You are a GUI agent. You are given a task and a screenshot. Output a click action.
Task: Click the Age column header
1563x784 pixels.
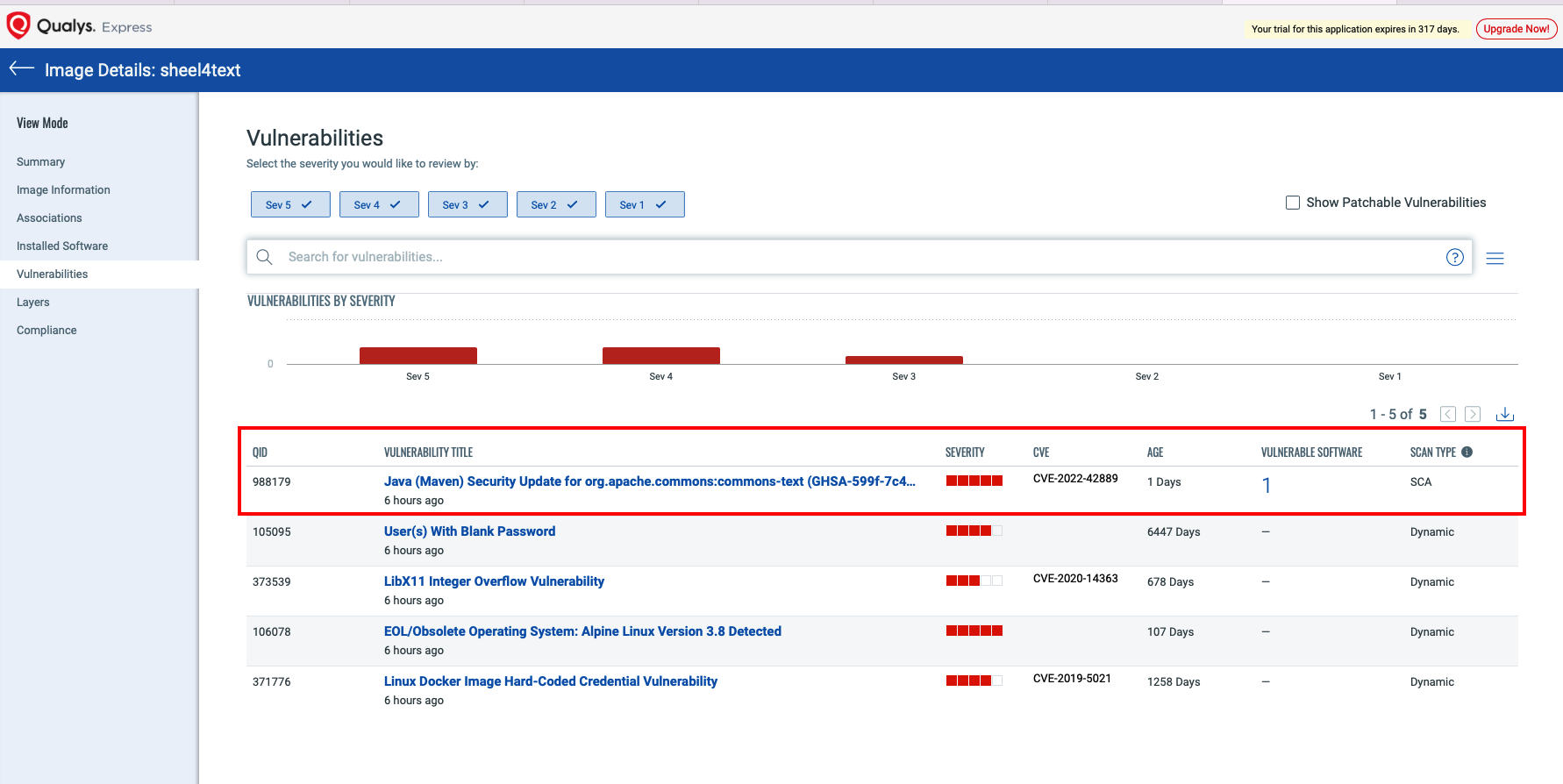click(1155, 453)
